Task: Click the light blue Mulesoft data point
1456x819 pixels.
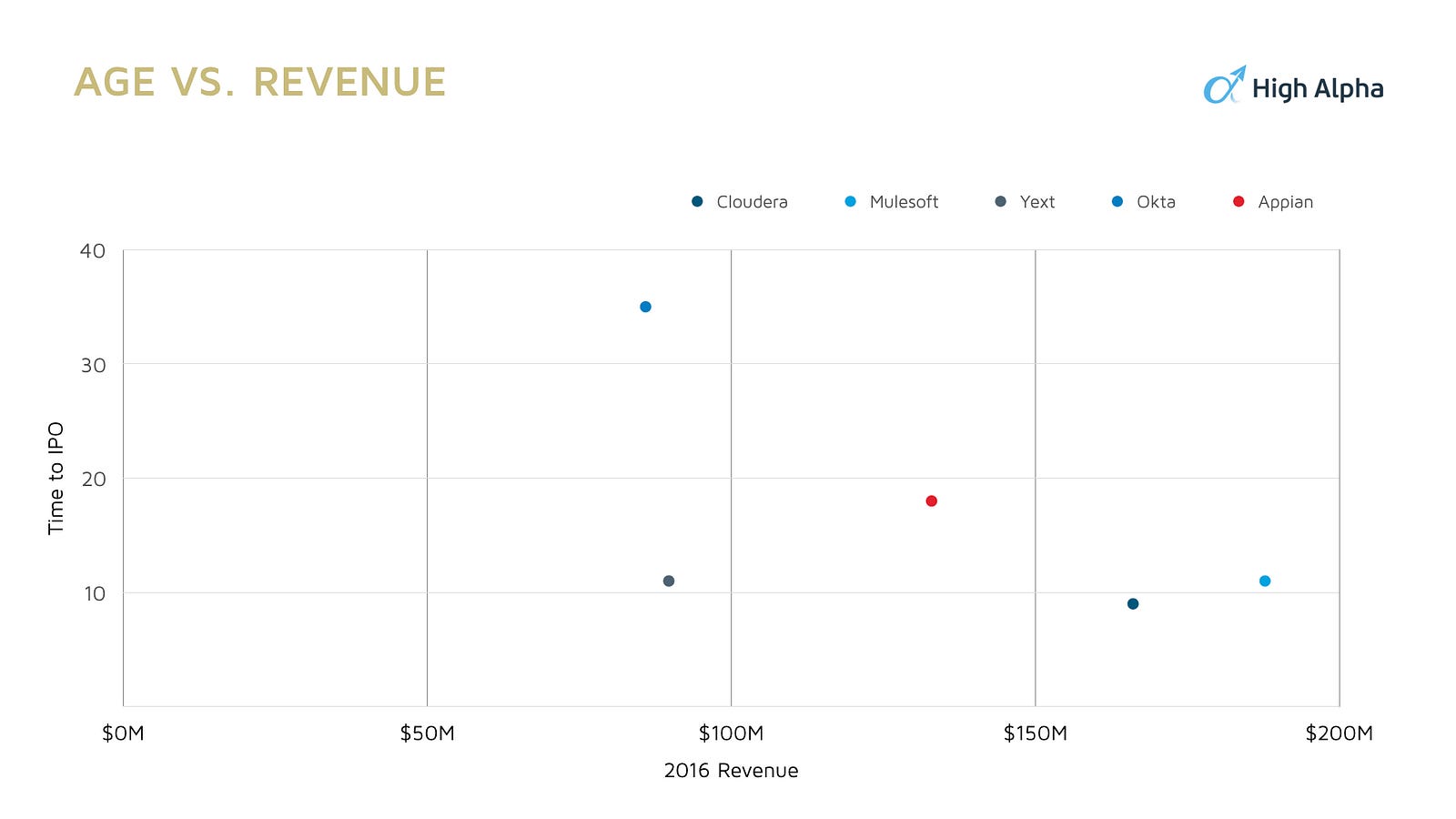Action: click(x=1265, y=581)
